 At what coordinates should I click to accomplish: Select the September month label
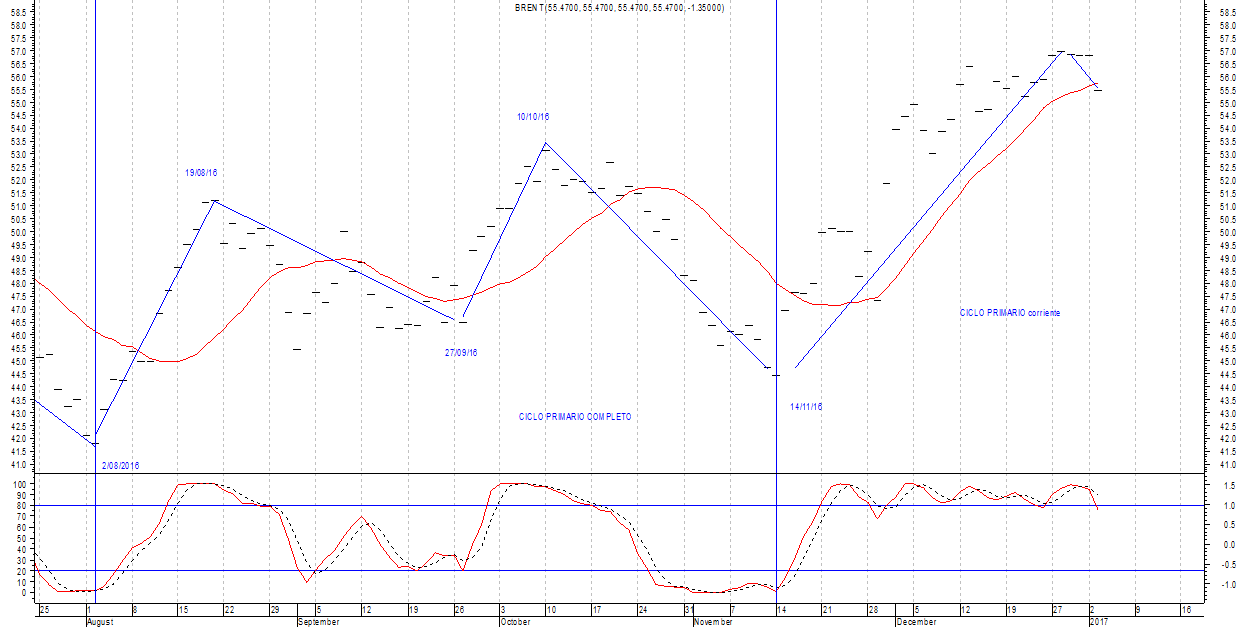(x=320, y=621)
